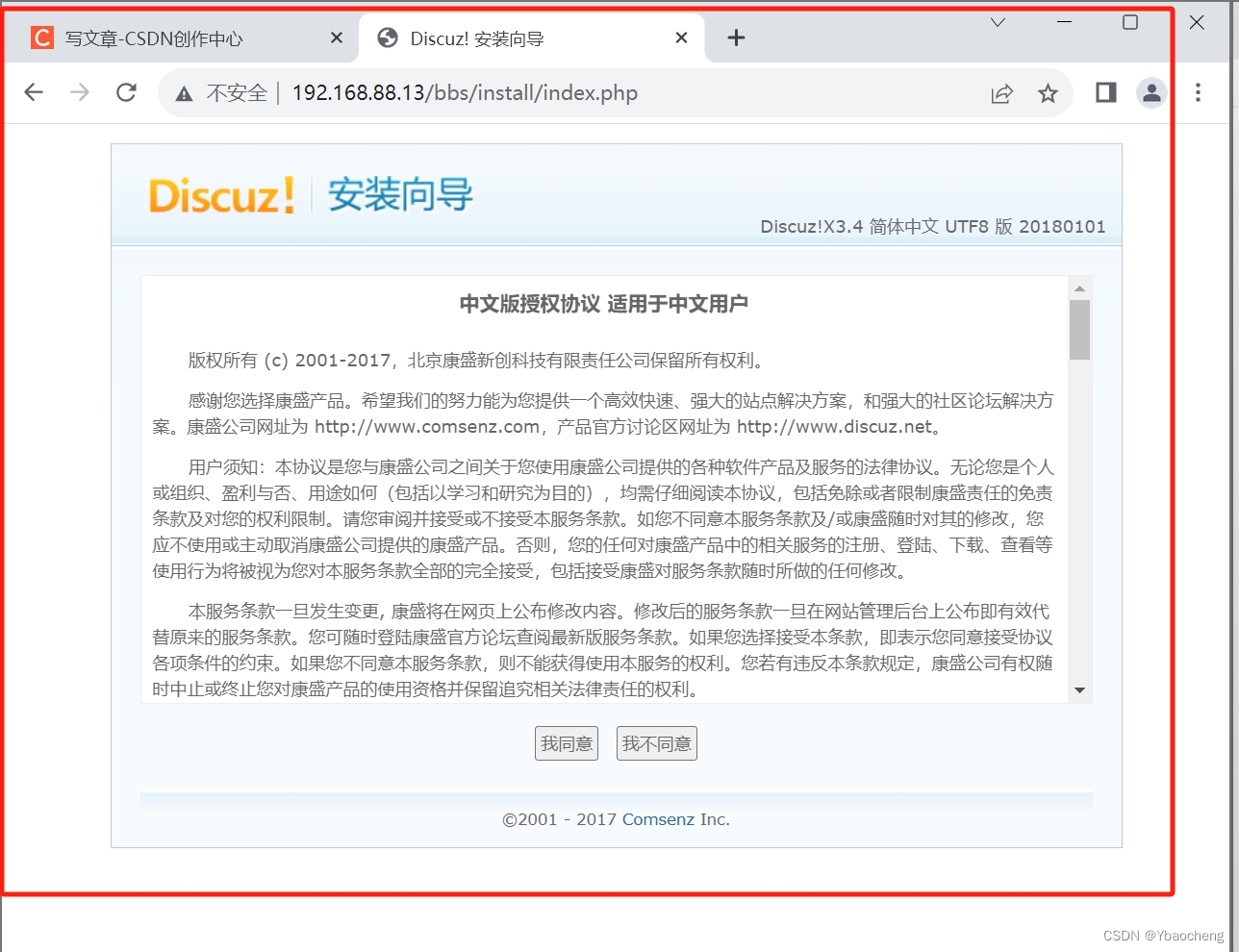The width and height of the screenshot is (1239, 952).
Task: Bookmark this page with the star
Action: pos(1048,93)
